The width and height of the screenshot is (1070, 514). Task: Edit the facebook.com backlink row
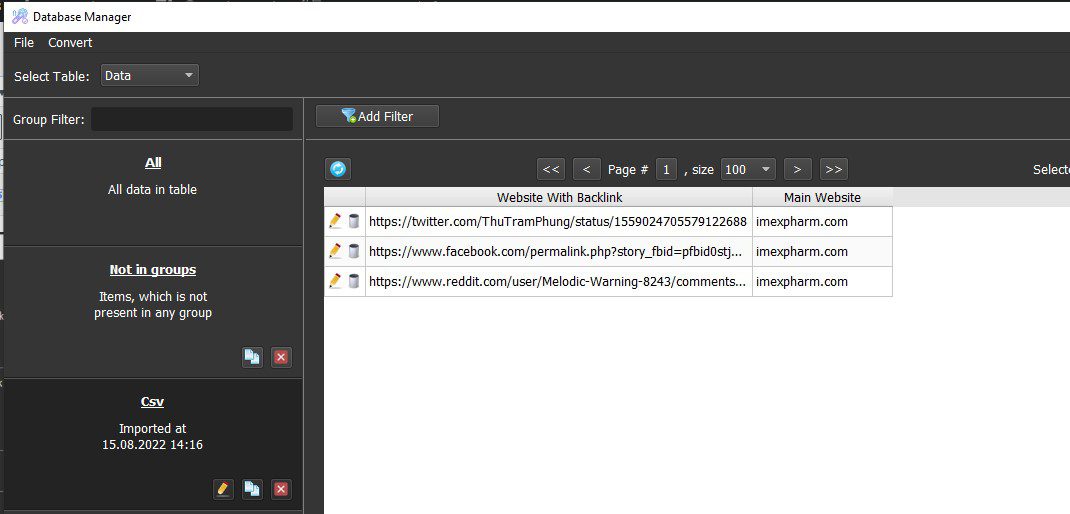pos(335,251)
